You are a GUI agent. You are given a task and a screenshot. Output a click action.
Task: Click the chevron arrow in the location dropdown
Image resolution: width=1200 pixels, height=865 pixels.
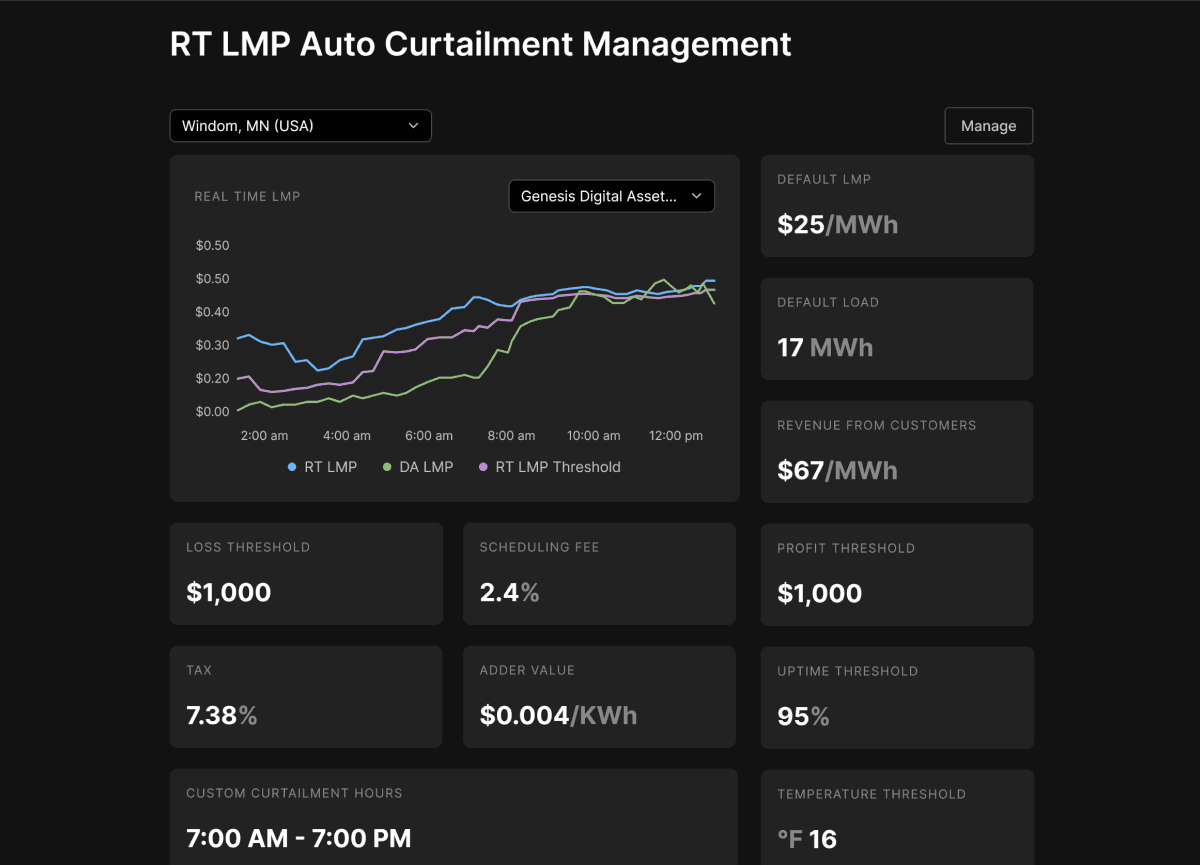click(x=414, y=126)
